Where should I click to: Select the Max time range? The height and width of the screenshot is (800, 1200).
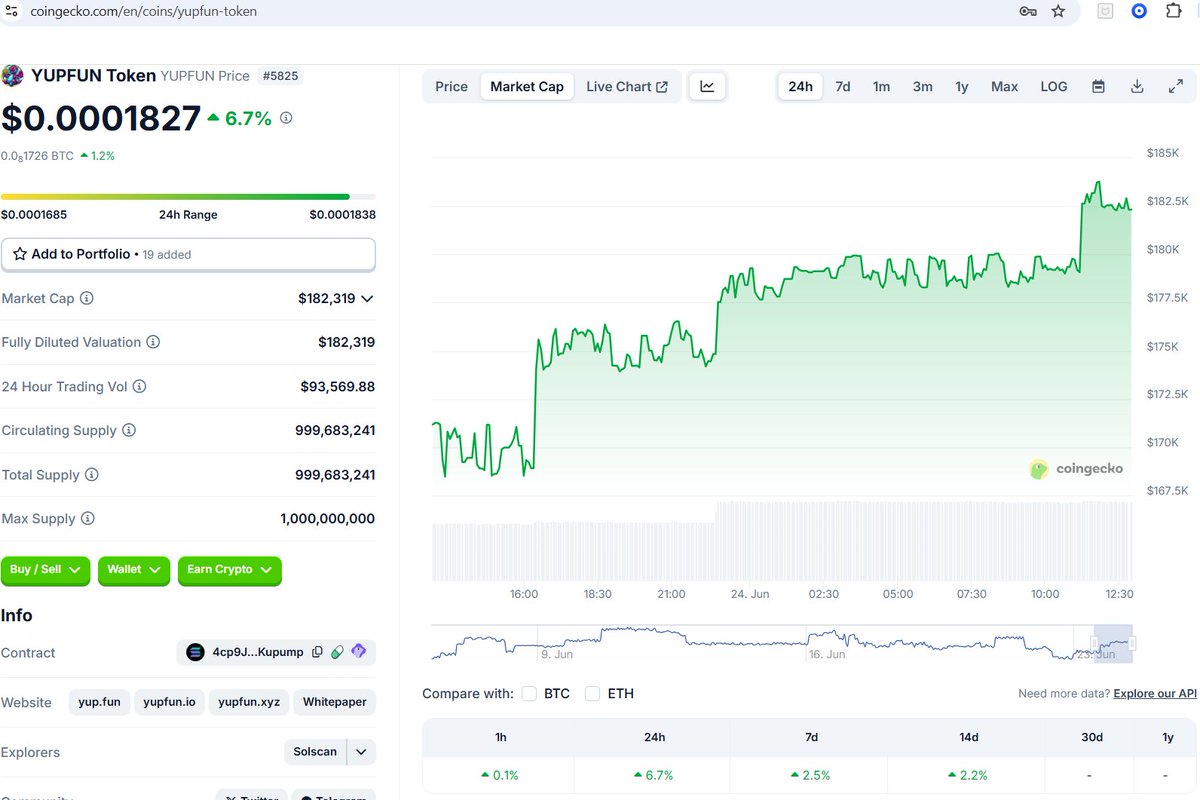[1004, 87]
